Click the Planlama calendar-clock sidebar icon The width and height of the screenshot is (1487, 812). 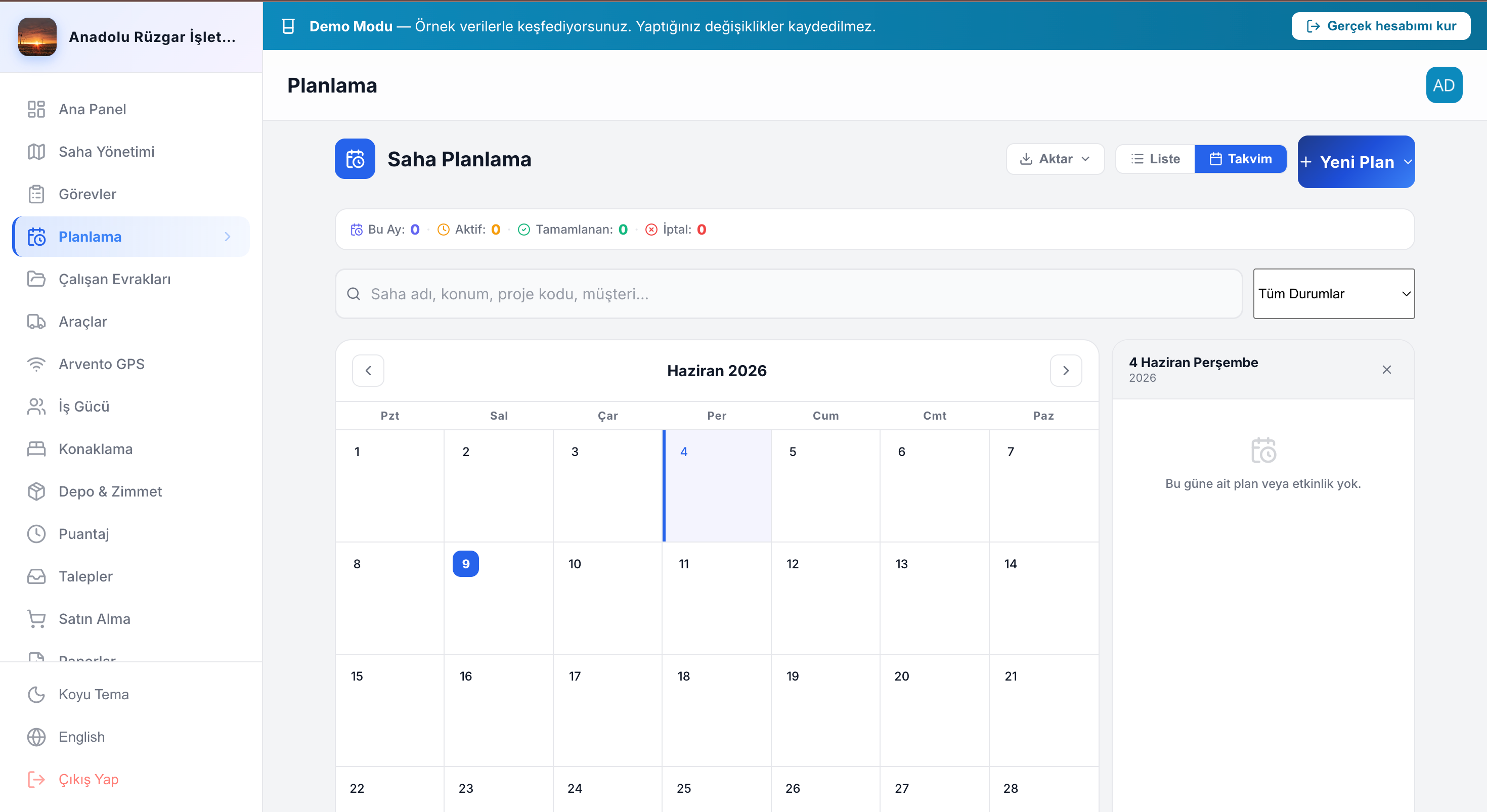pos(36,237)
